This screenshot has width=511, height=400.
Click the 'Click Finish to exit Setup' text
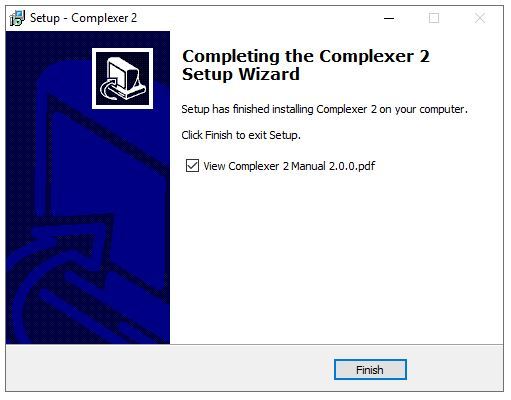[x=241, y=135]
